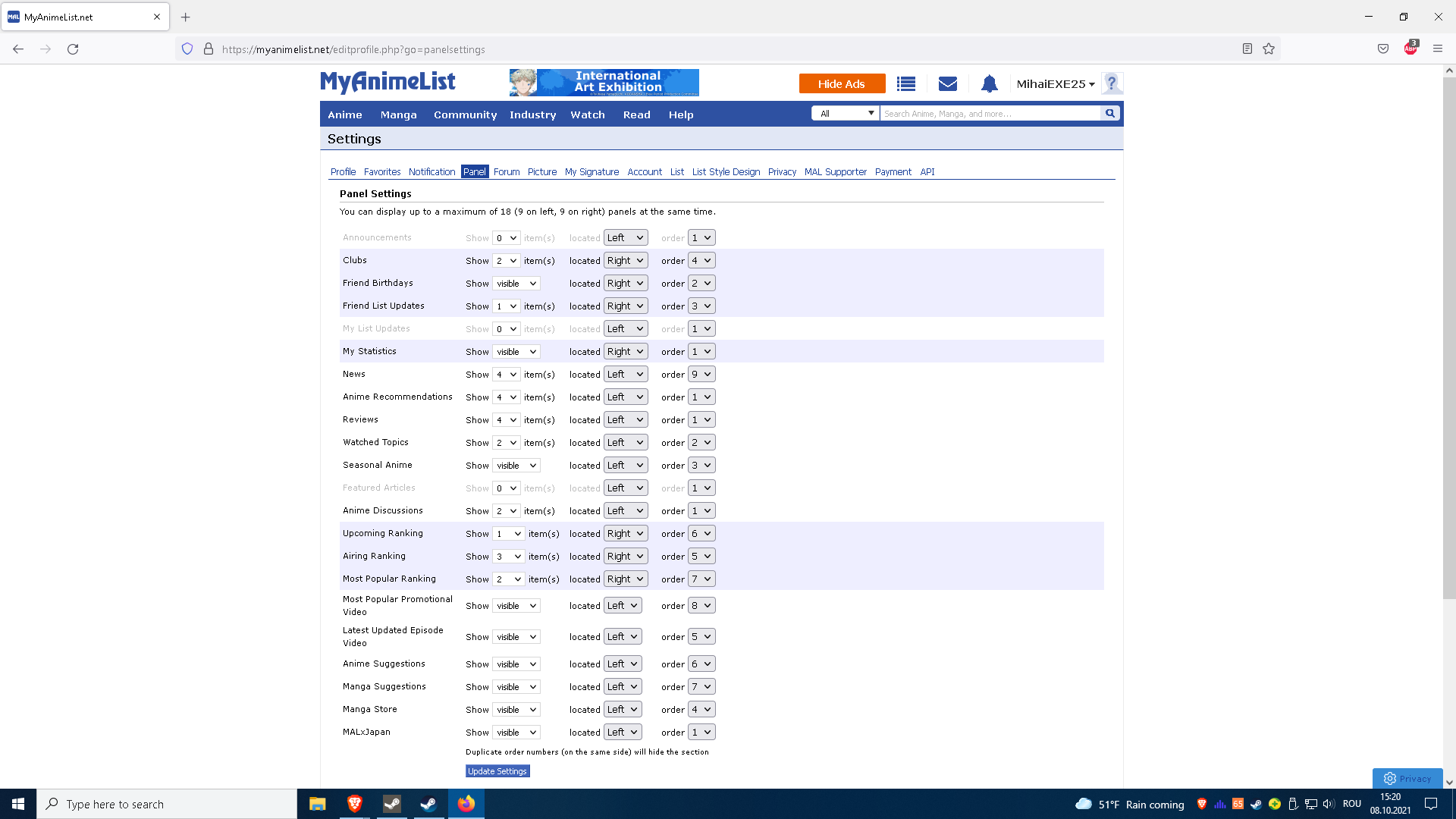Screen dimensions: 1456x819
Task: Open the My Signature tab
Action: pyautogui.click(x=591, y=172)
